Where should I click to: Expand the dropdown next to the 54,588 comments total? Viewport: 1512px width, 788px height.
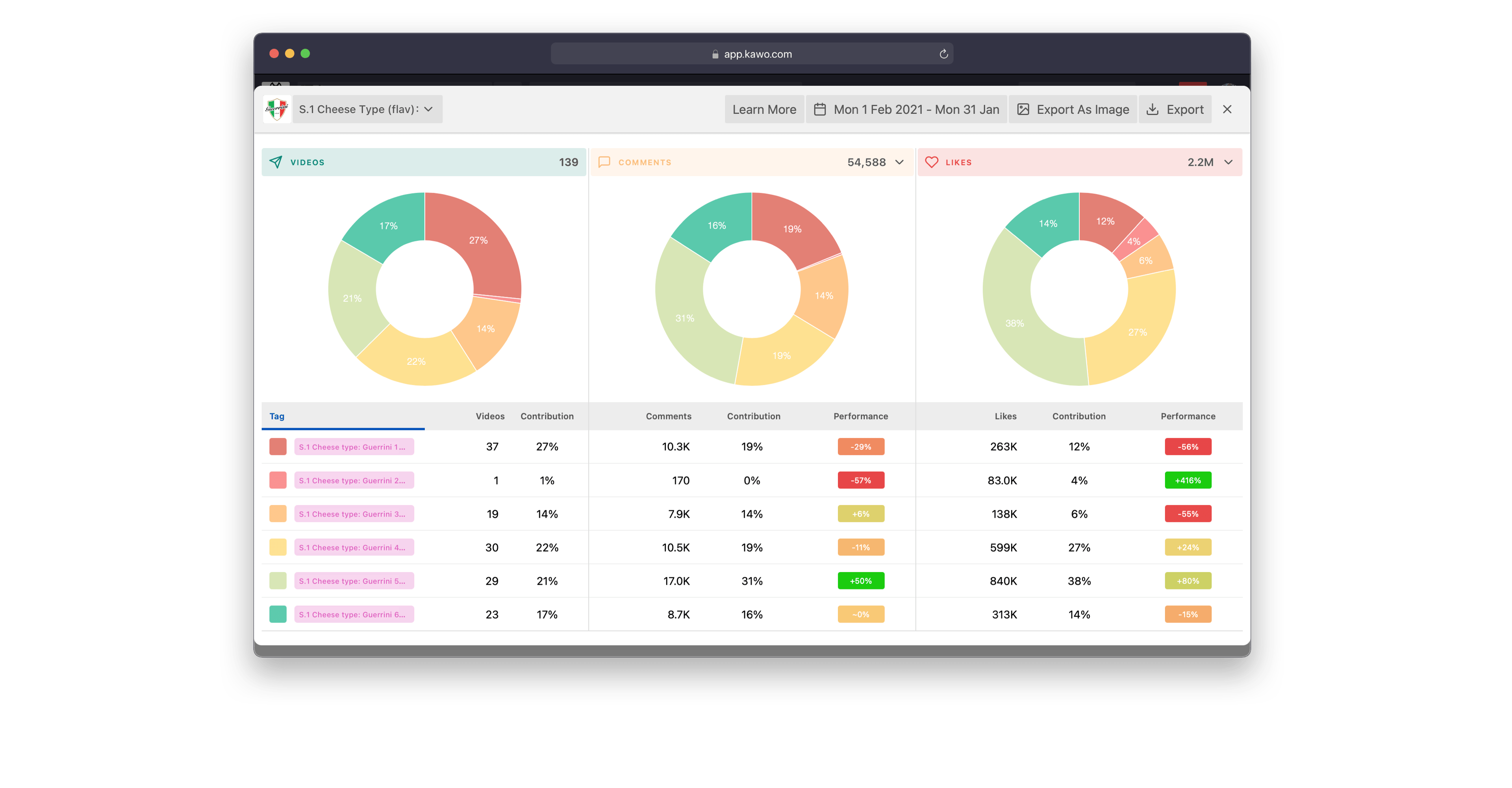(x=899, y=162)
